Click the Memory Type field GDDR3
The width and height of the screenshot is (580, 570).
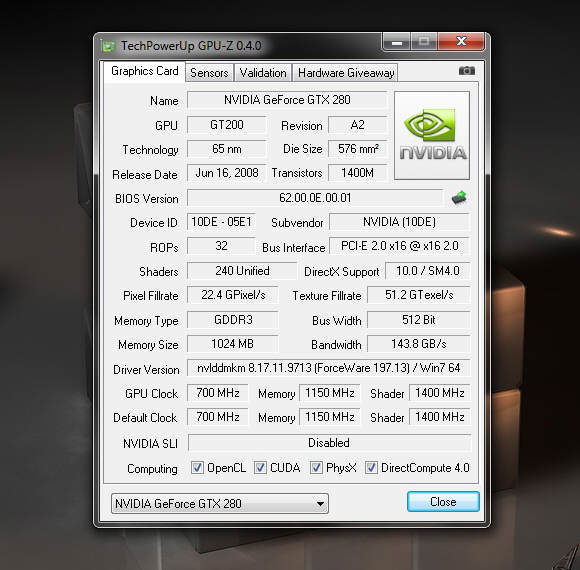233,320
